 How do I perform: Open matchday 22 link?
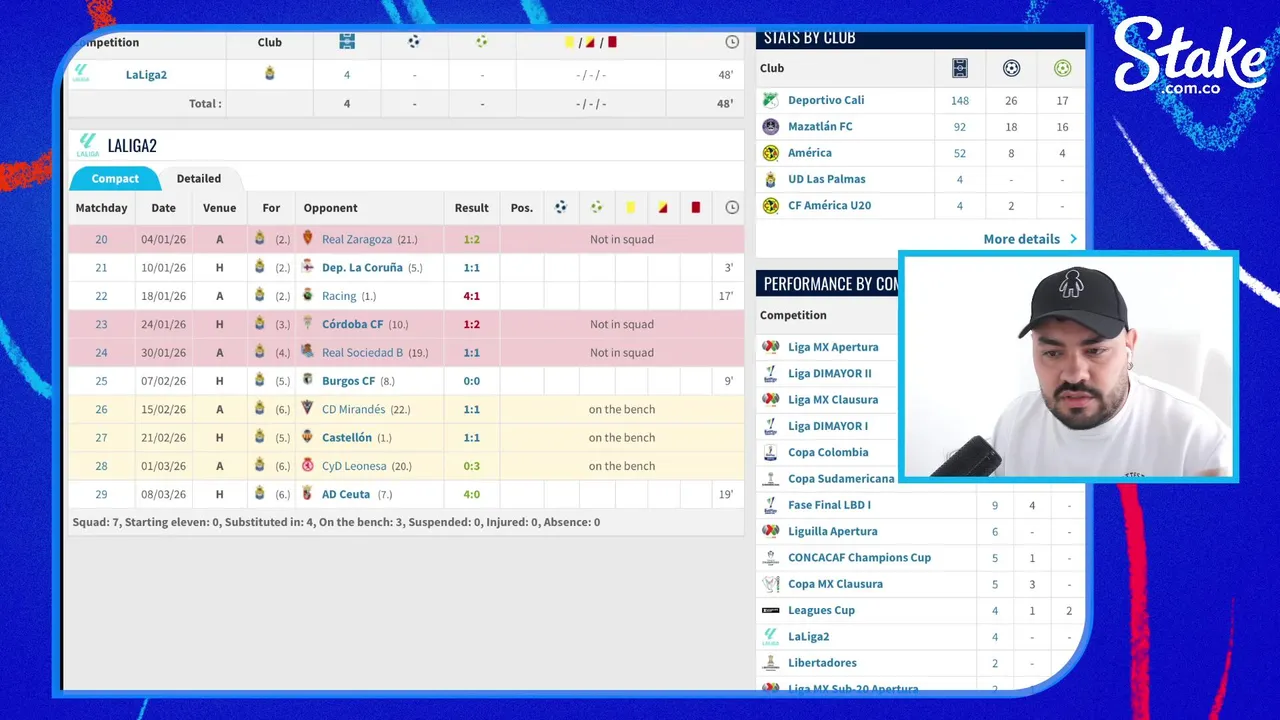(x=101, y=296)
